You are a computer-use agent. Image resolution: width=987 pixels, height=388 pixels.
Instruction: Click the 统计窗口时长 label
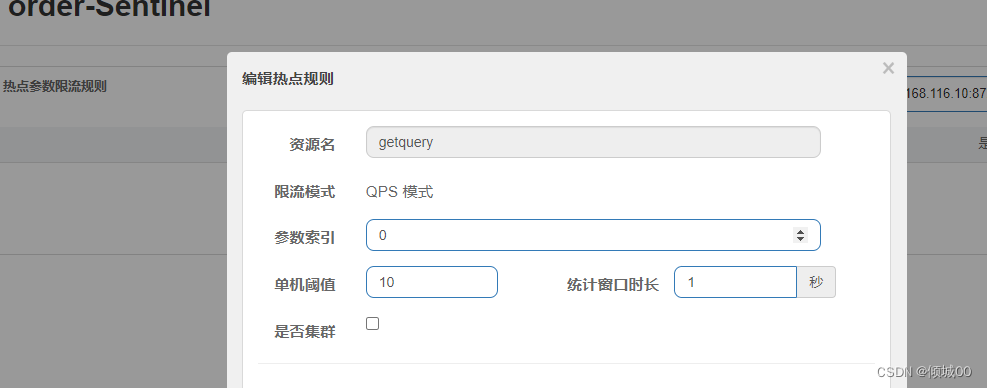click(x=612, y=285)
